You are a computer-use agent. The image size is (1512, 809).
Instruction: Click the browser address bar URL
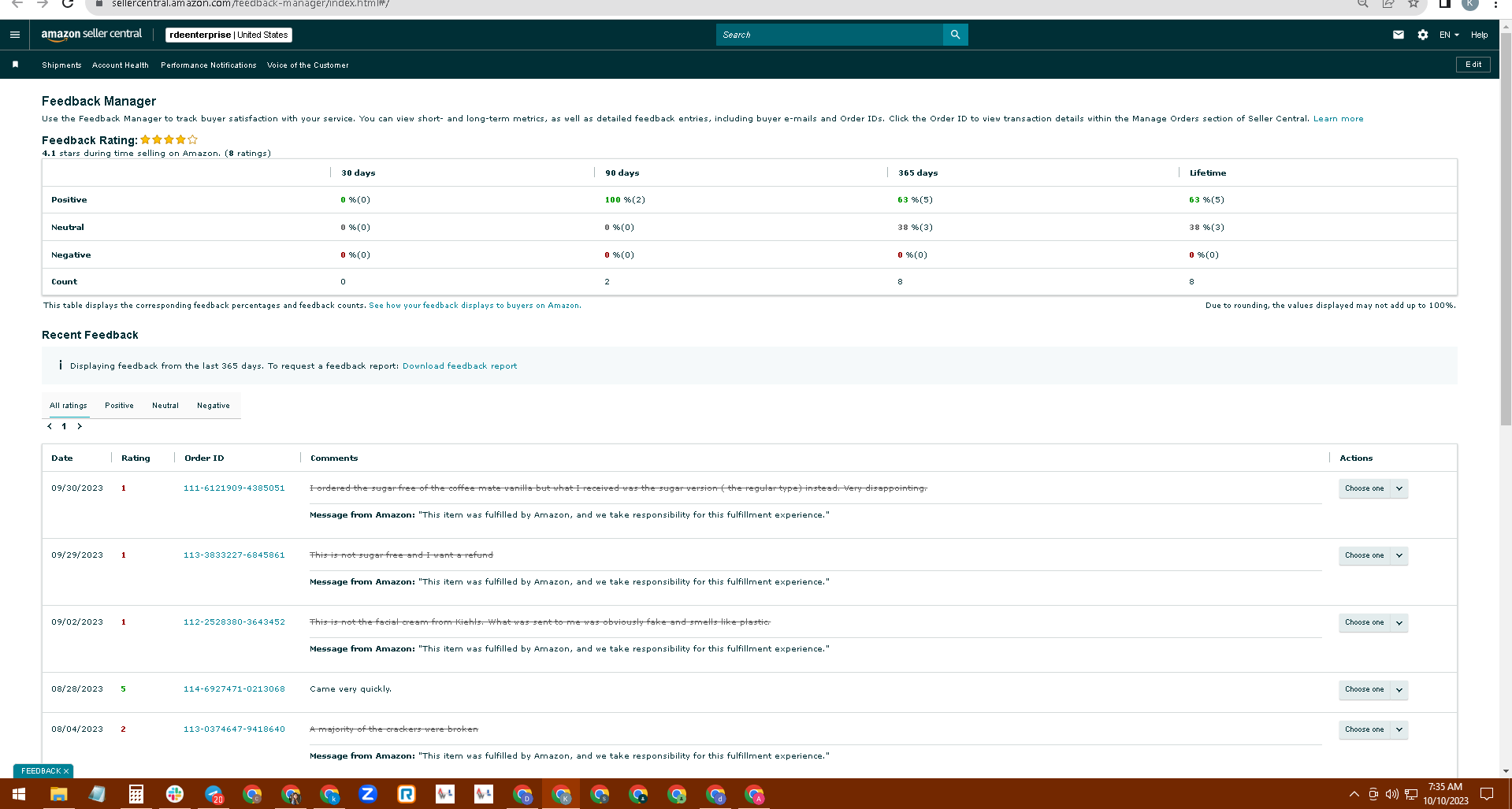click(x=251, y=4)
